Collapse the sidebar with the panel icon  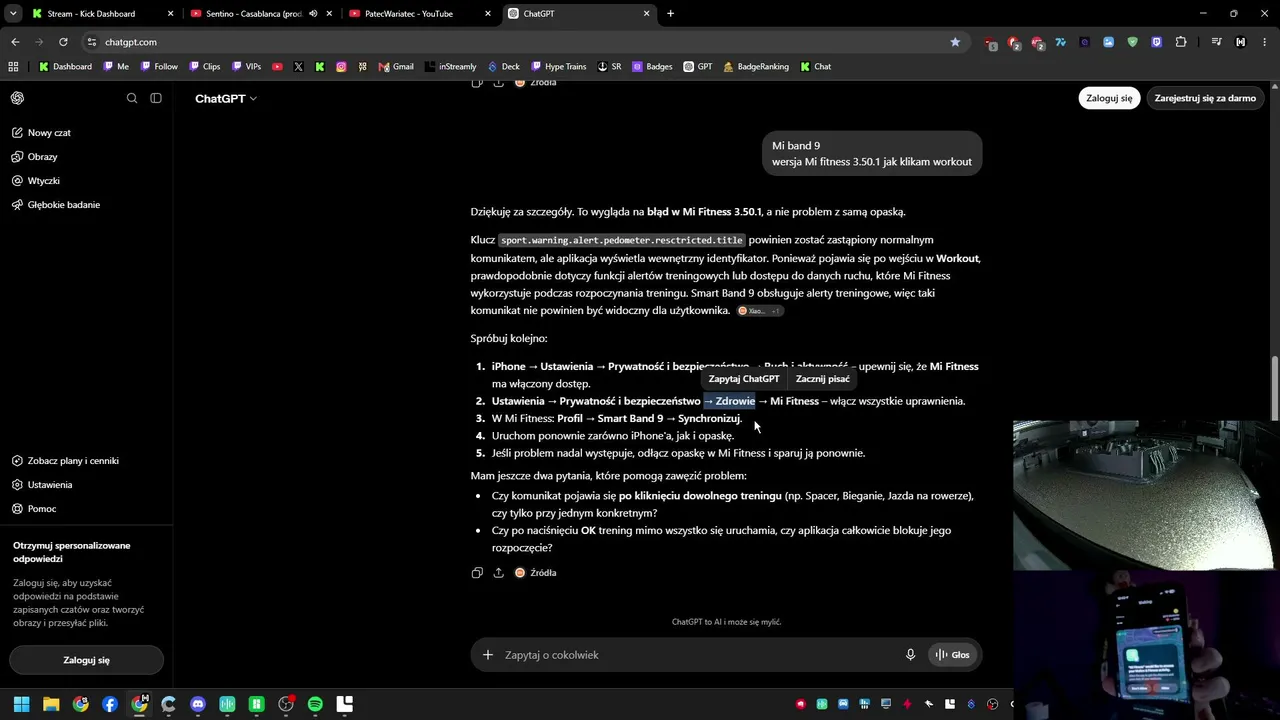(x=156, y=98)
